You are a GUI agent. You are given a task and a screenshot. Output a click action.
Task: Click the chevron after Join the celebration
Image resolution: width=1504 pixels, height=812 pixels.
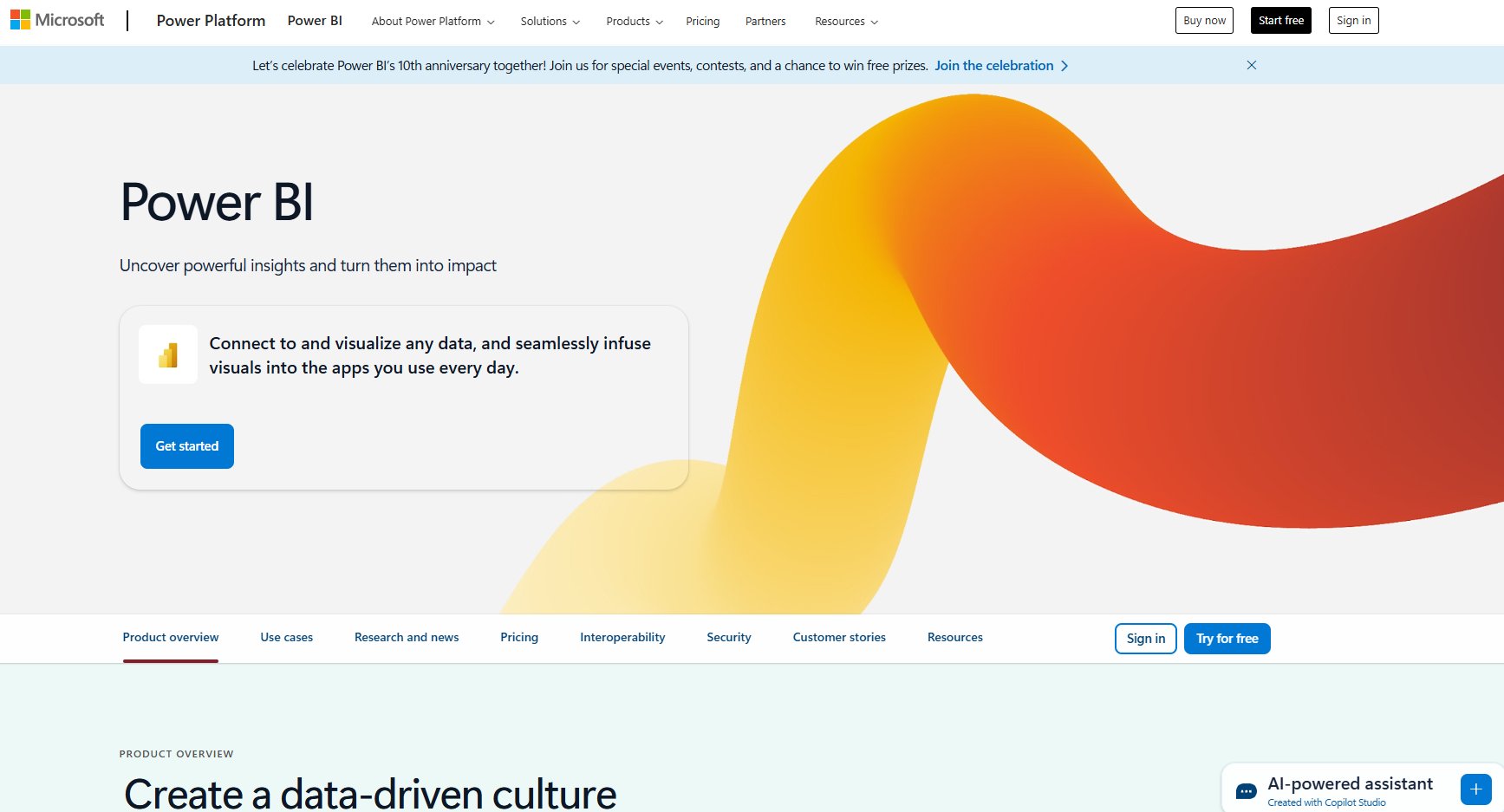[1065, 66]
